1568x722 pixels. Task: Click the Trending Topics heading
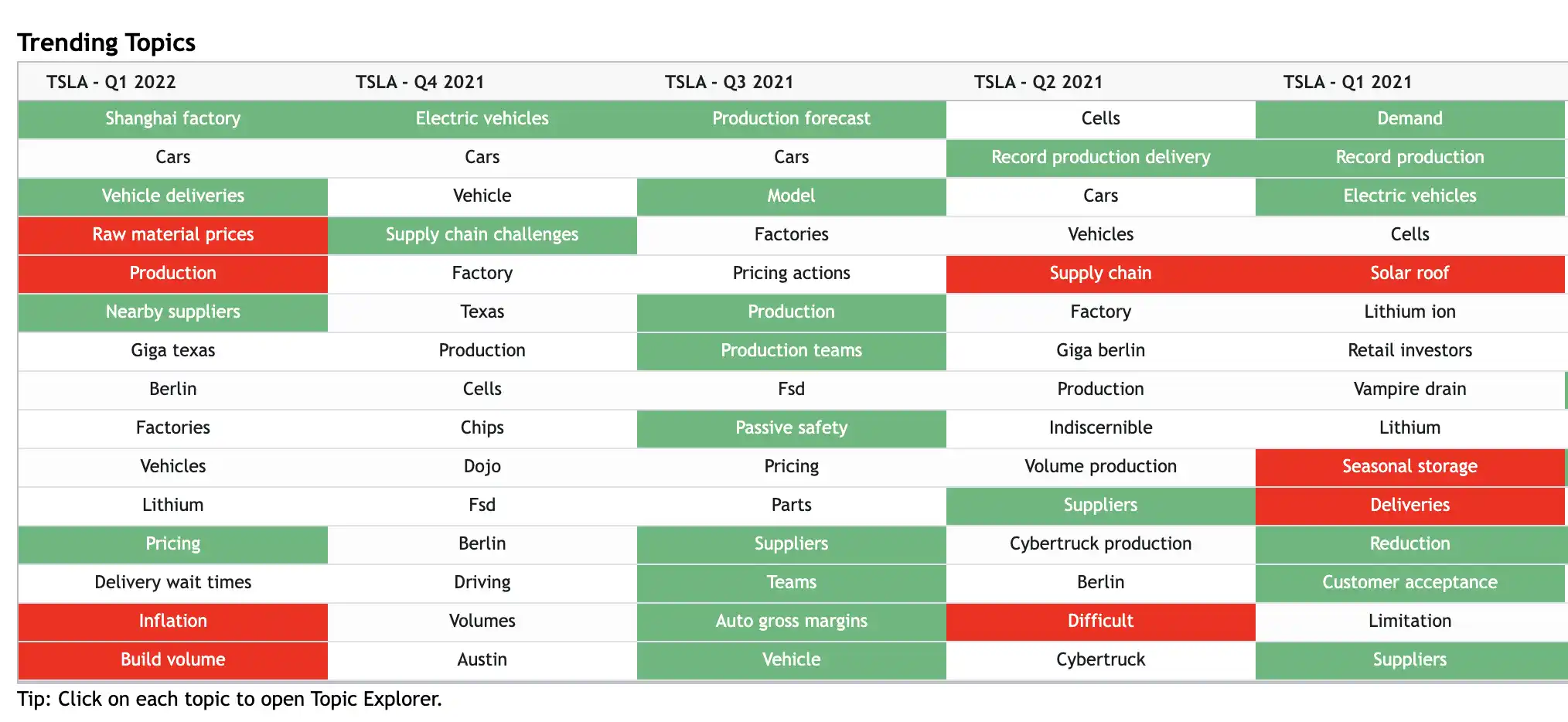pos(107,43)
